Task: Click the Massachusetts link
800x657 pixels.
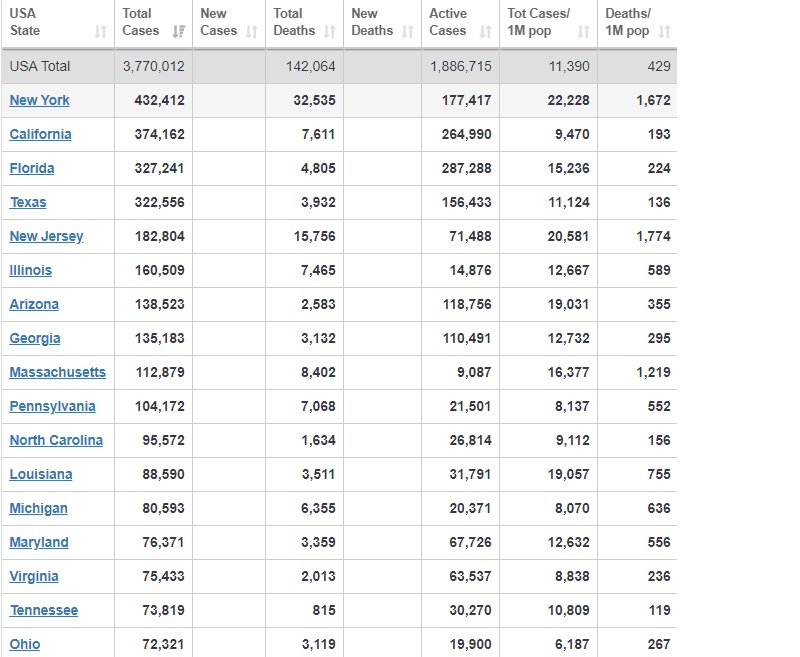Action: [57, 372]
